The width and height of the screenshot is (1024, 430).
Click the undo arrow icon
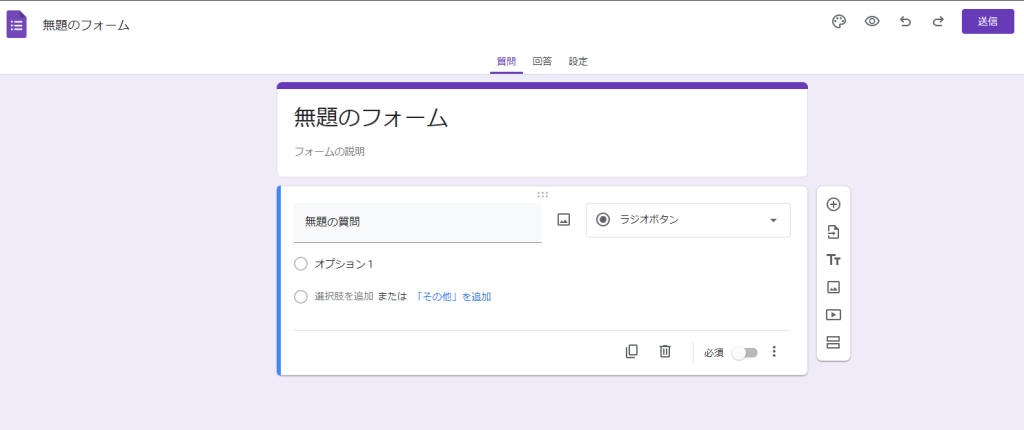905,21
